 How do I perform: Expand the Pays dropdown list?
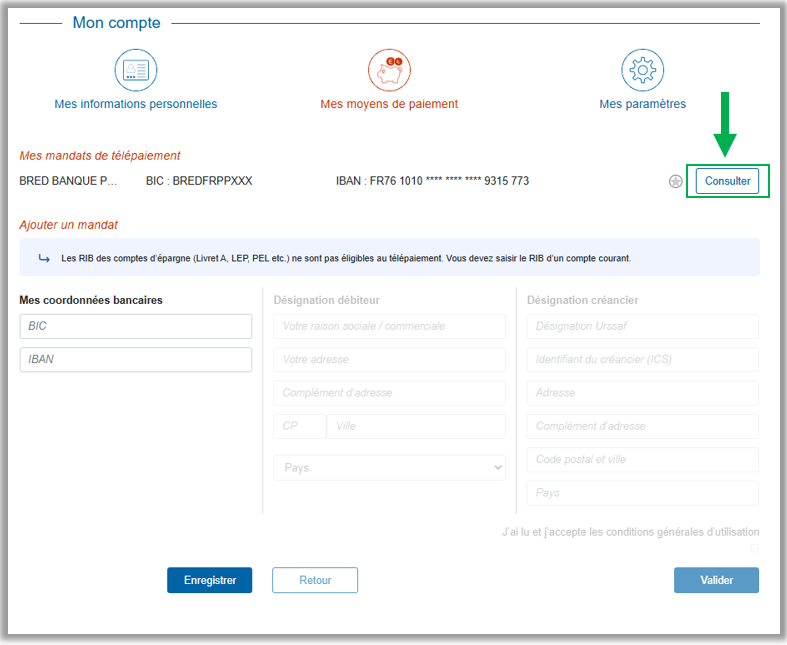point(389,467)
